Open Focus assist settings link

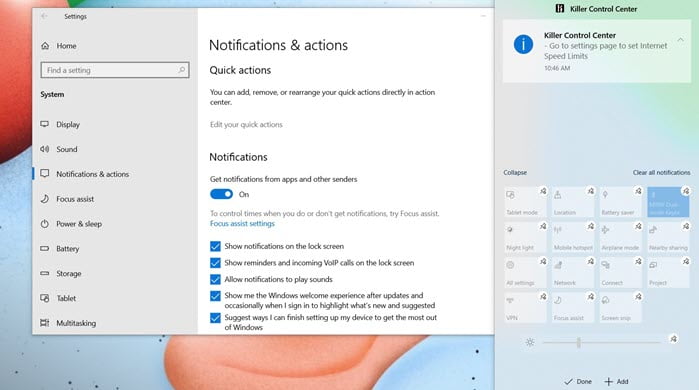[242, 224]
